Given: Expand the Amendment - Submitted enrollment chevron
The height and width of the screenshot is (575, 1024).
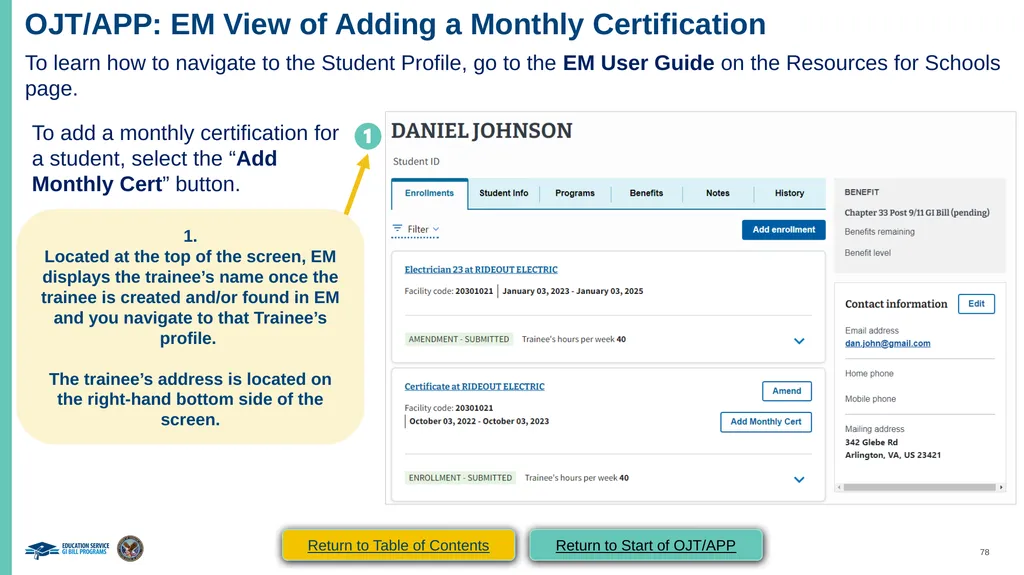Looking at the screenshot, I should (x=799, y=341).
